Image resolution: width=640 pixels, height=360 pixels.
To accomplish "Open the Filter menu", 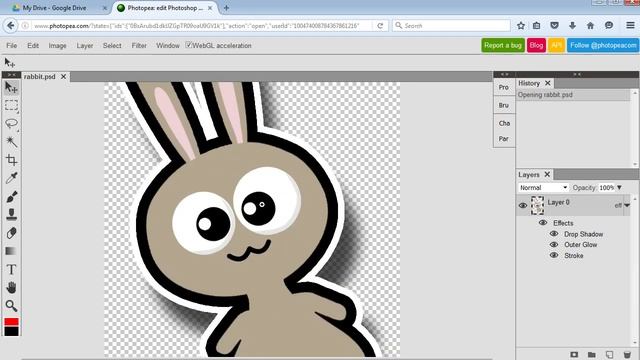I will (x=139, y=46).
